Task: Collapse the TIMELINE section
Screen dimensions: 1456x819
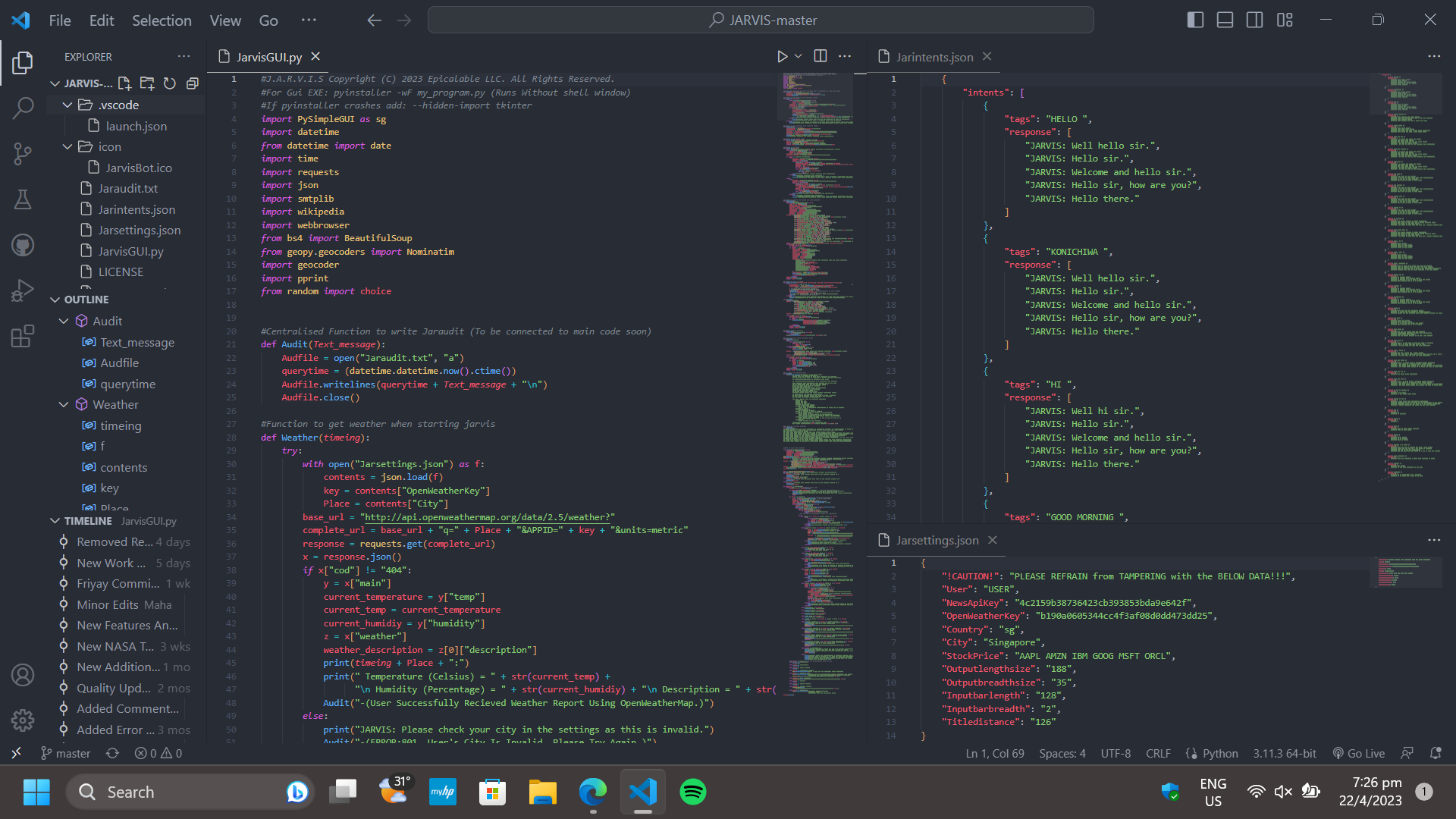Action: point(55,521)
